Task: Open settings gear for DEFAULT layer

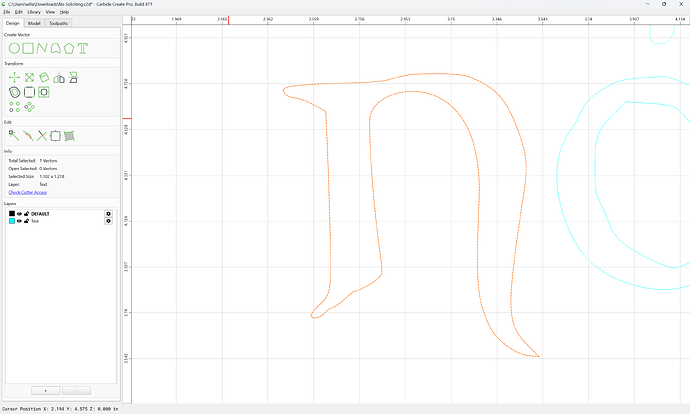Action: pos(108,214)
